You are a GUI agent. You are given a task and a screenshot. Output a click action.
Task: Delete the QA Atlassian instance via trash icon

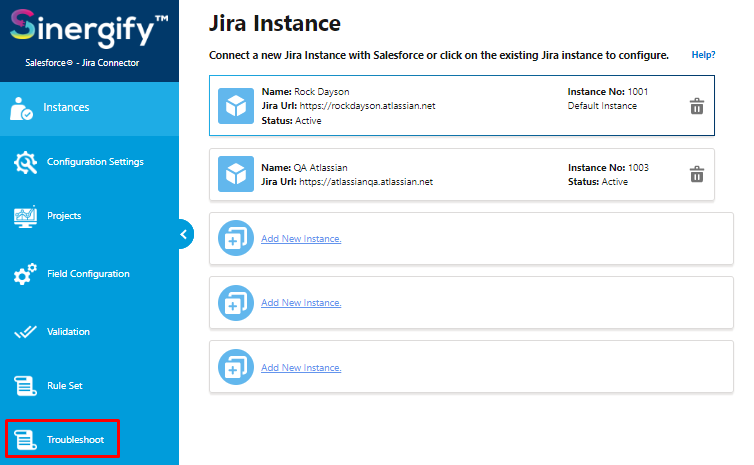(697, 174)
